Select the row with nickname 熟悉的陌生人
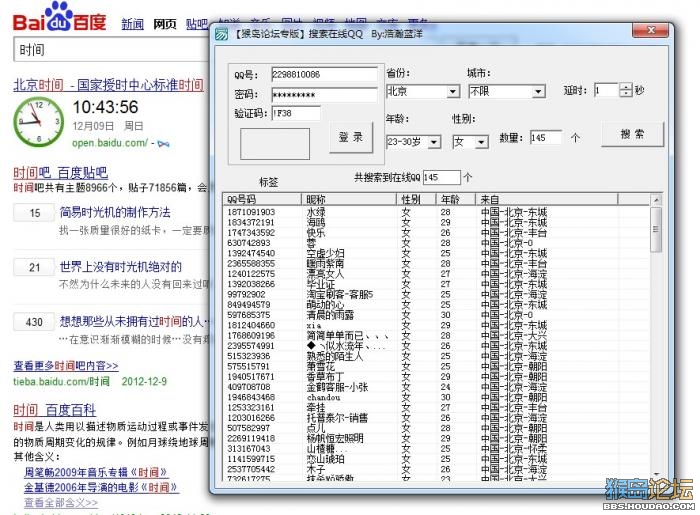The image size is (700, 515). (435, 356)
